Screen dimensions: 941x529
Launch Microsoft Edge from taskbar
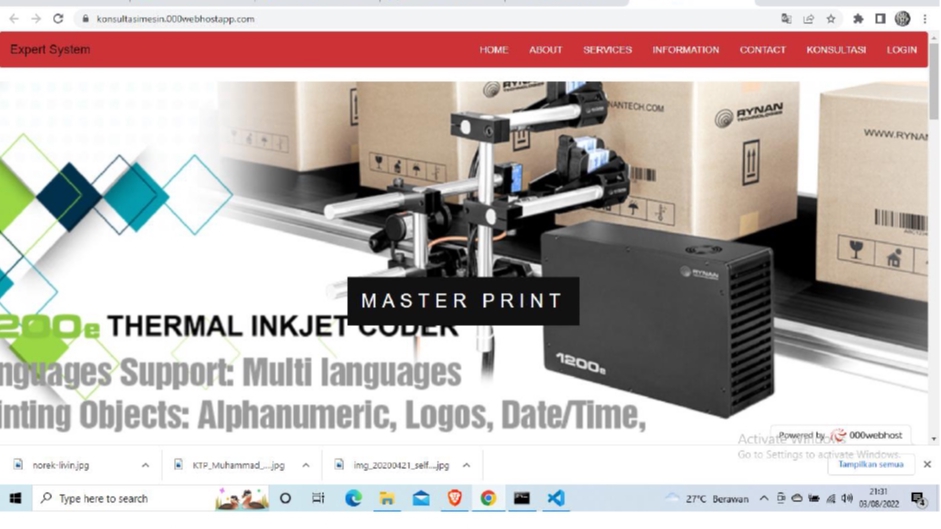353,498
